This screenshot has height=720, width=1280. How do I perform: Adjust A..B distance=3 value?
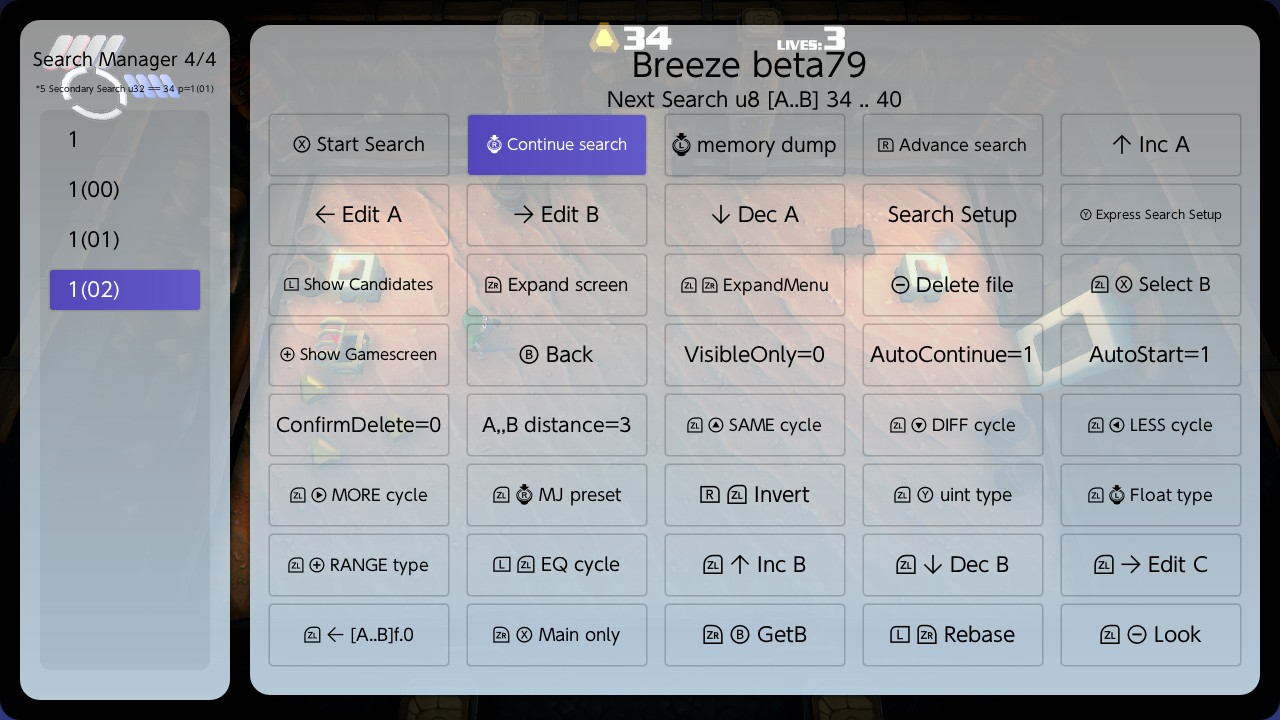(557, 425)
